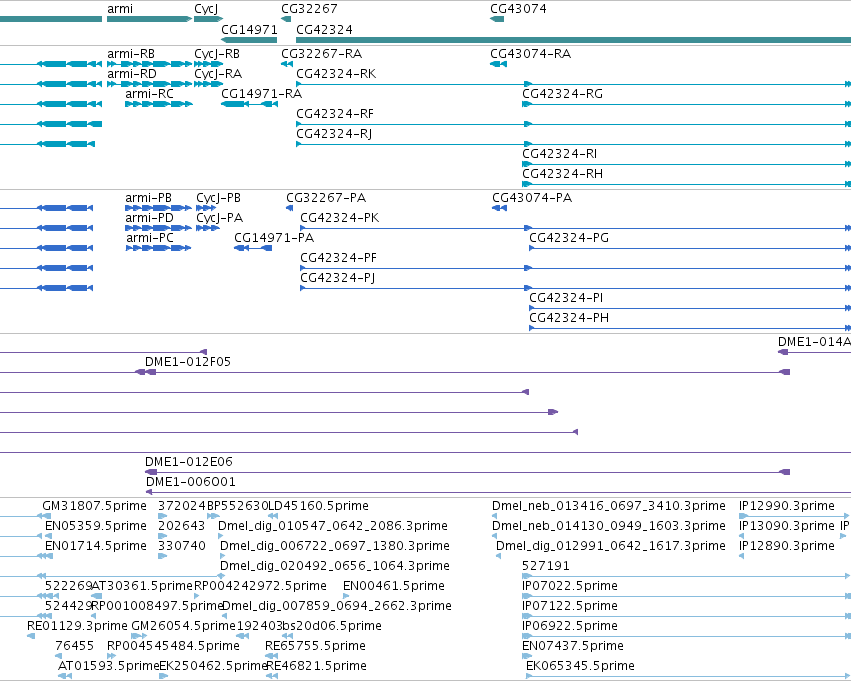Screen dimensions: 851x681
Task: Click the CycJ gene label
Action: [x=206, y=9]
